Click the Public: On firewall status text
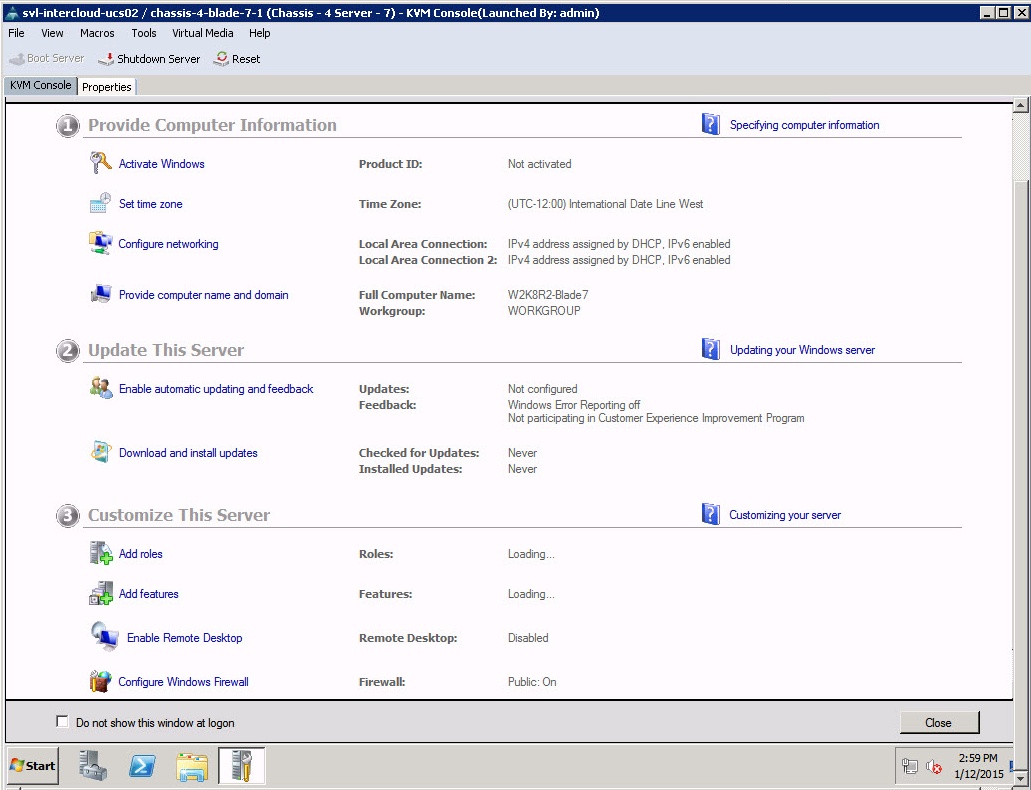This screenshot has height=790, width=1031. coord(532,682)
